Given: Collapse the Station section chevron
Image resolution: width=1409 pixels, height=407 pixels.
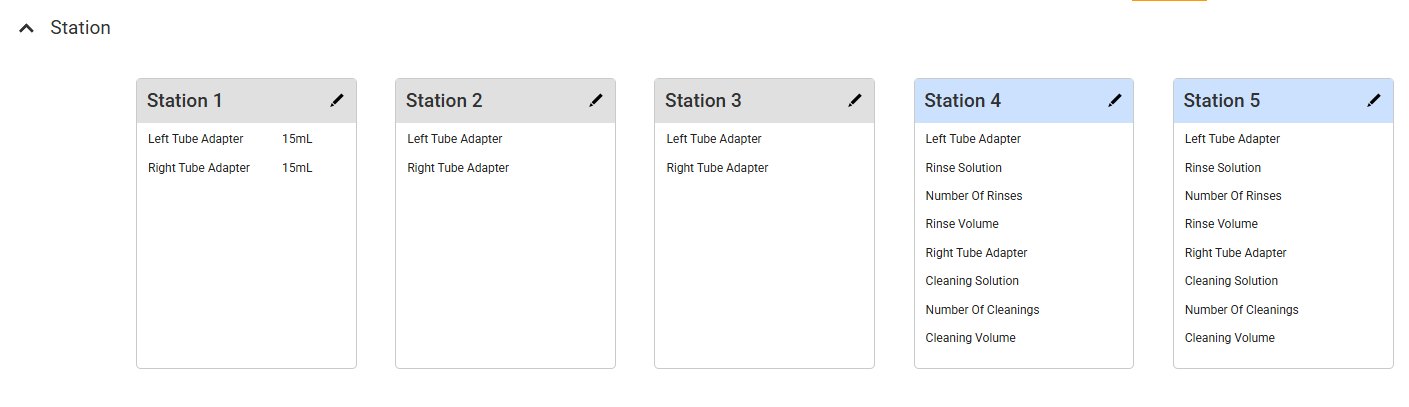Looking at the screenshot, I should coord(27,29).
